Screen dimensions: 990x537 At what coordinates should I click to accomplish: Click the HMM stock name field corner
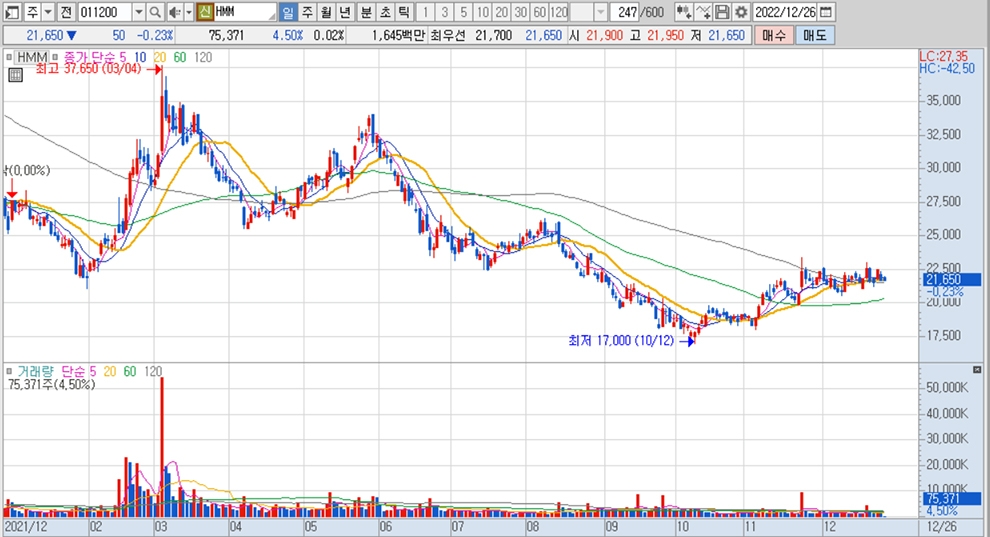271,15
